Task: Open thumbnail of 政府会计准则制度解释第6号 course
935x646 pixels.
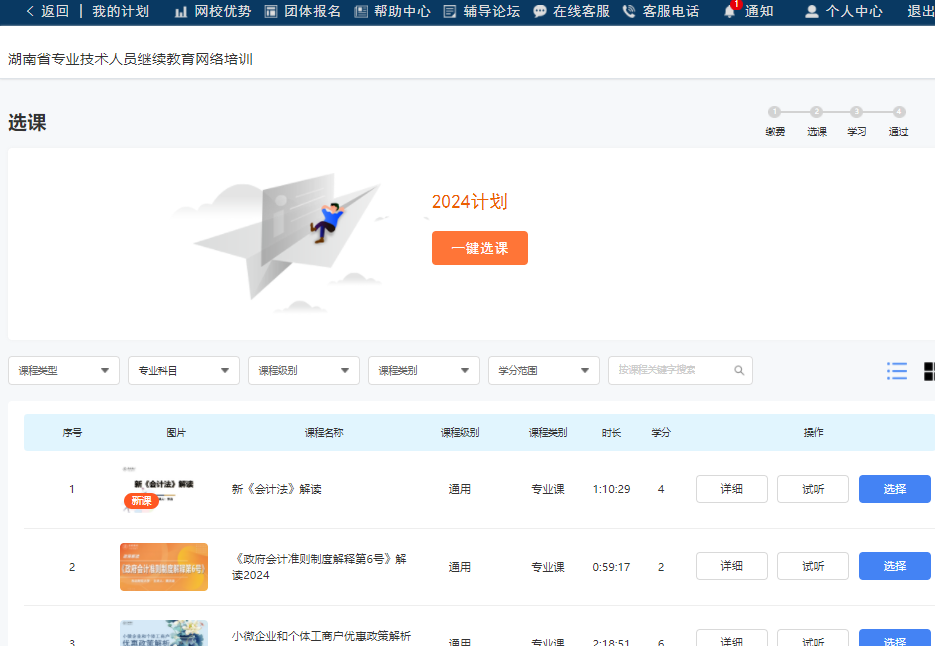Action: pos(164,567)
